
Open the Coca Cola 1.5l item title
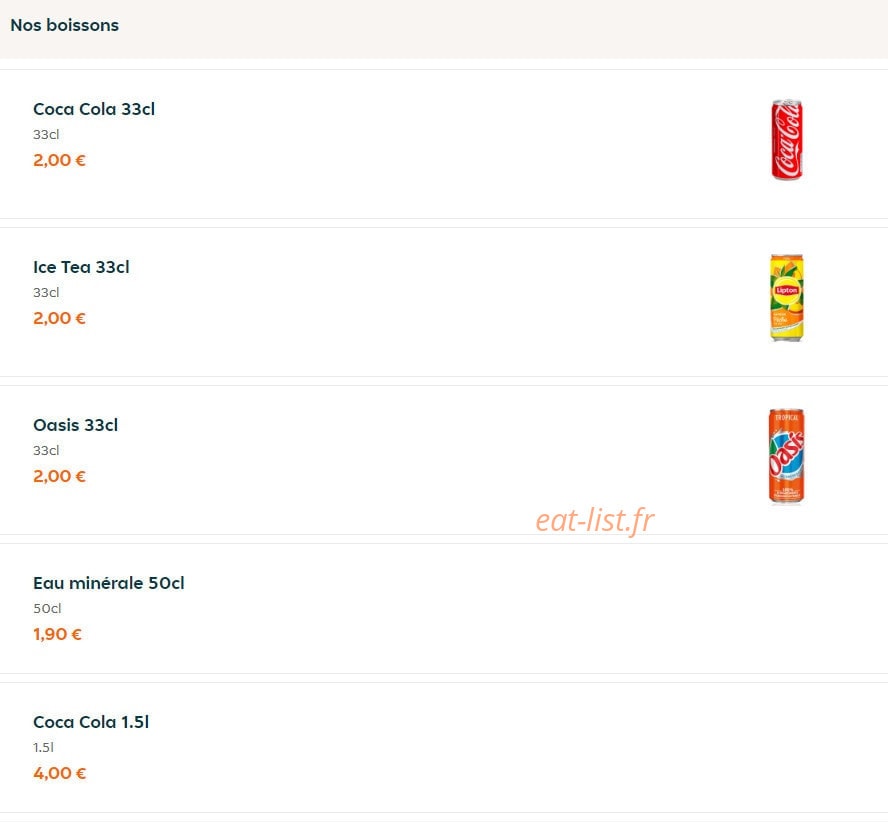click(91, 722)
